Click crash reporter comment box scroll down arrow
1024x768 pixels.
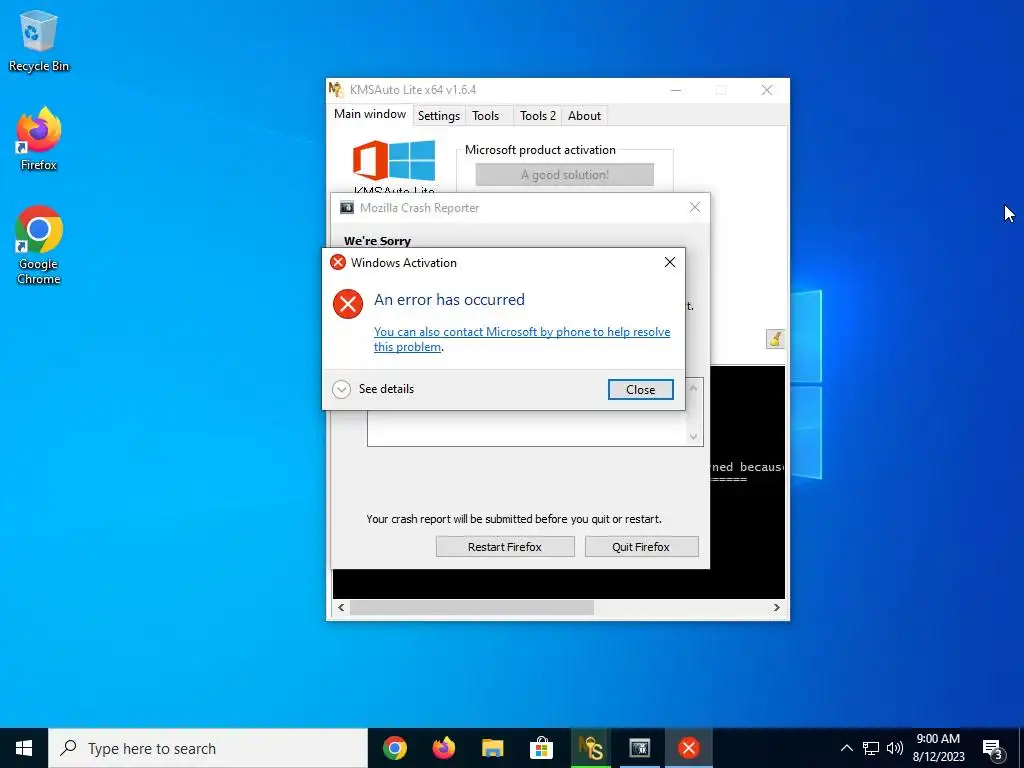(694, 437)
